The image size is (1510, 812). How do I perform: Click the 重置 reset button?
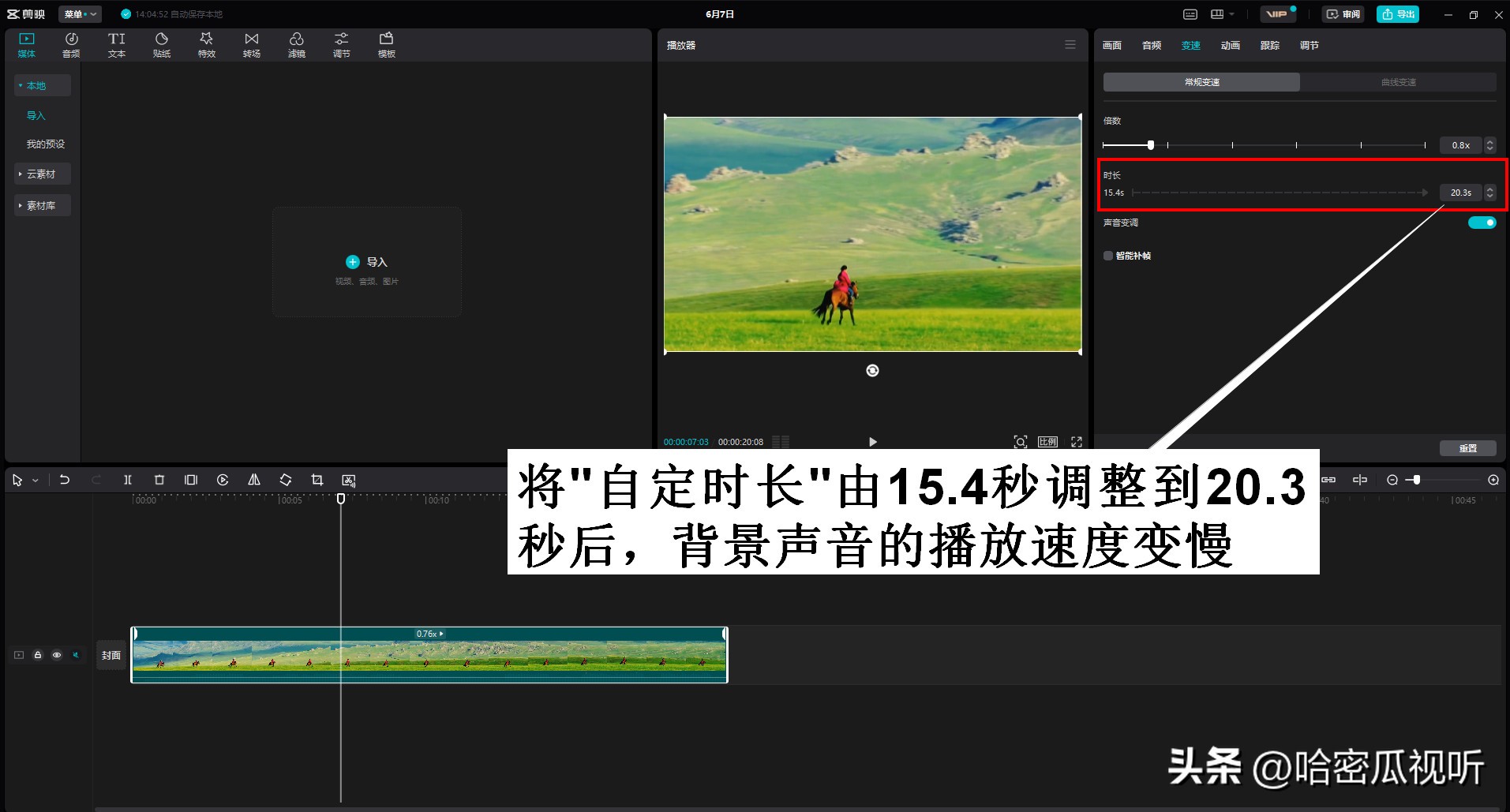tap(1469, 447)
